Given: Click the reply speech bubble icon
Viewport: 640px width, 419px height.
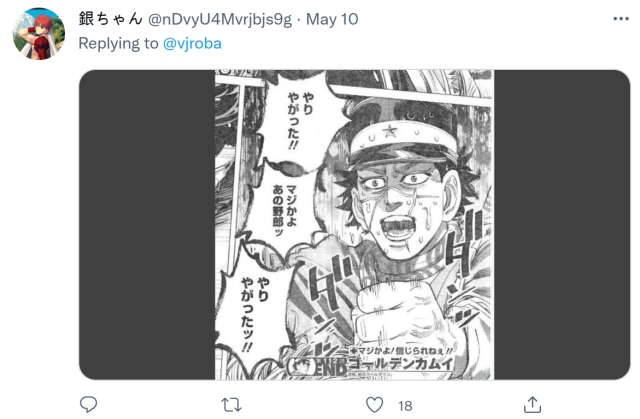Looking at the screenshot, I should coord(88,404).
